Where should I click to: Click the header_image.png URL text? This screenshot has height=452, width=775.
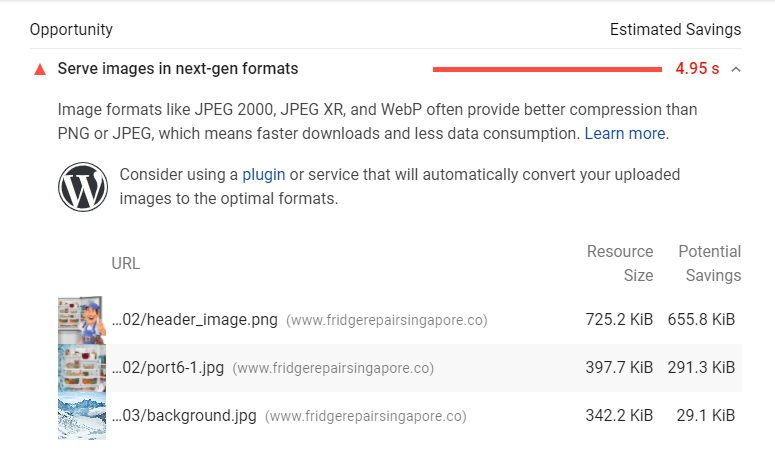pyautogui.click(x=194, y=320)
